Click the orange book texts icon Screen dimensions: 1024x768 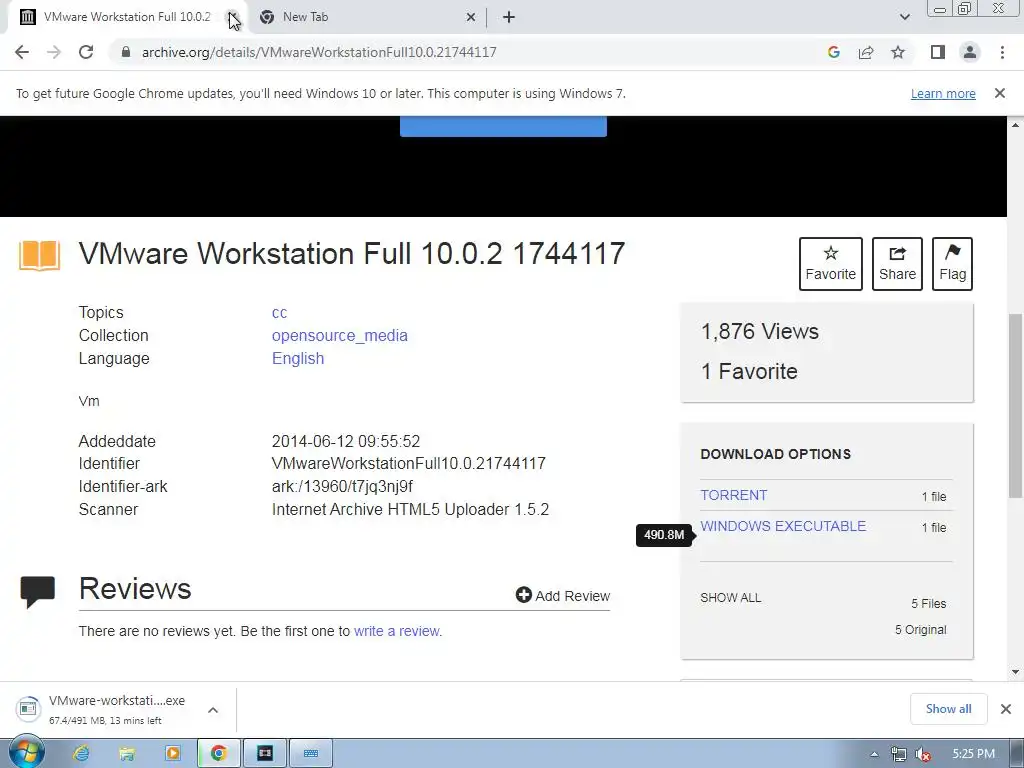[x=39, y=255]
